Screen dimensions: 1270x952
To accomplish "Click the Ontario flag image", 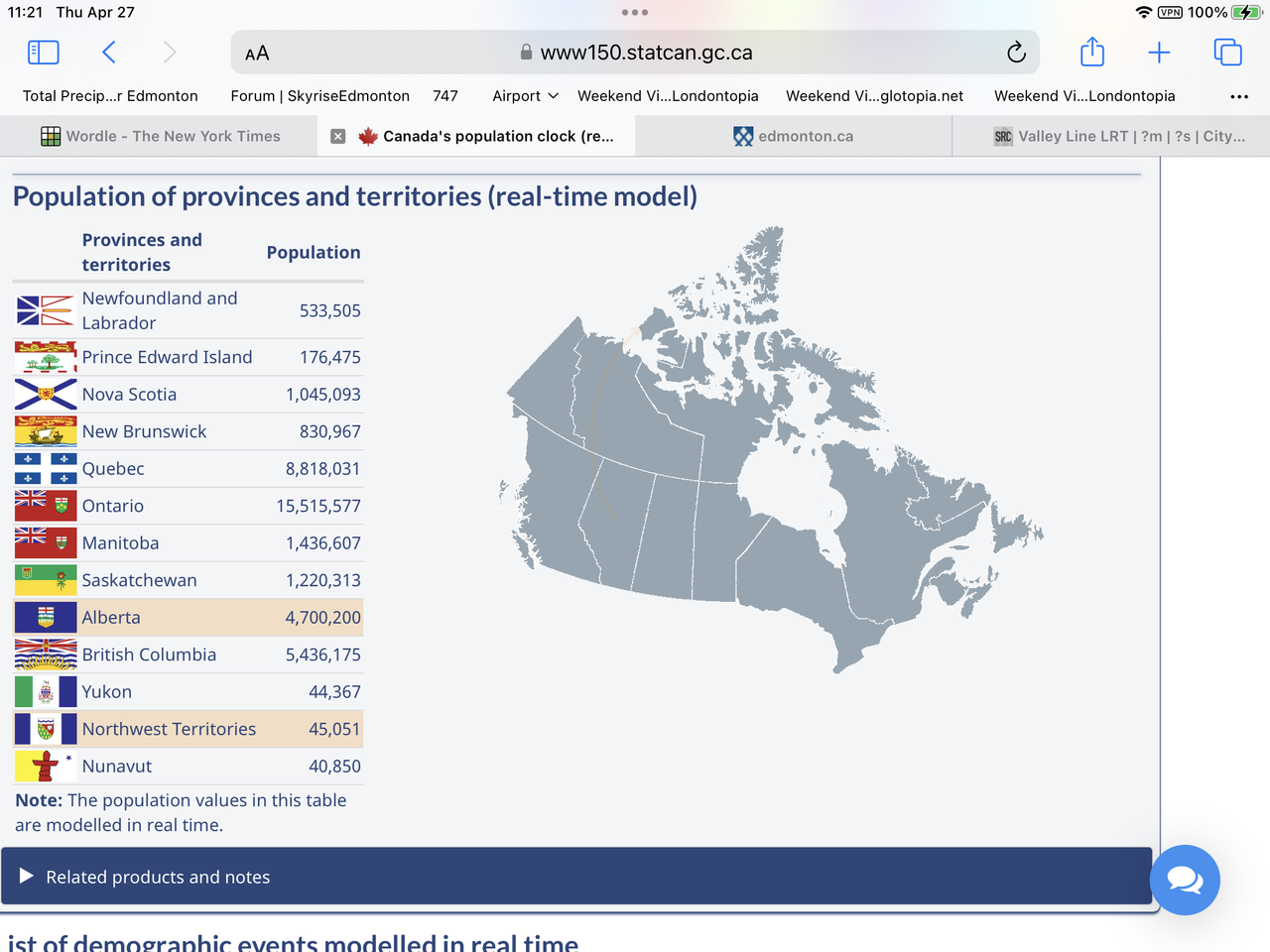I will point(46,506).
